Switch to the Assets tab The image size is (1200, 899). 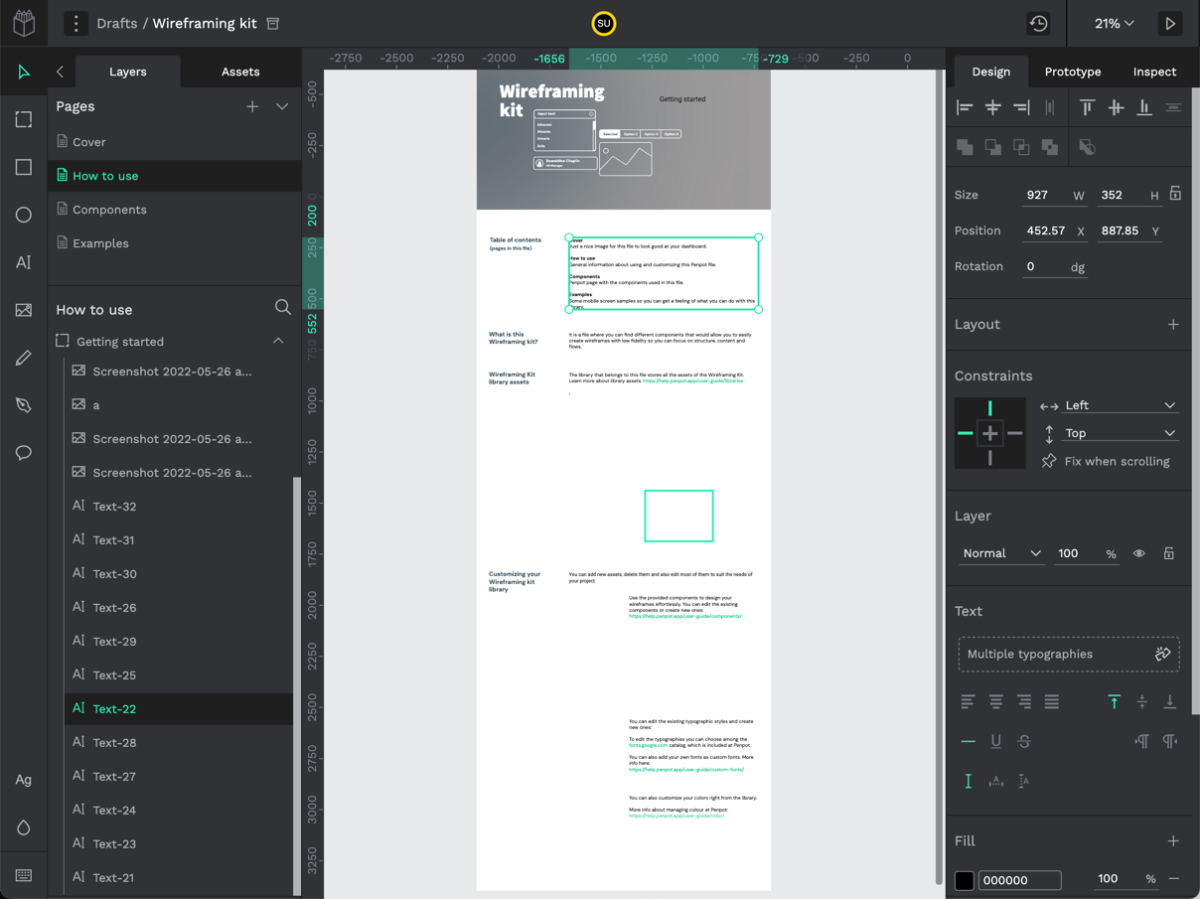pyautogui.click(x=240, y=72)
